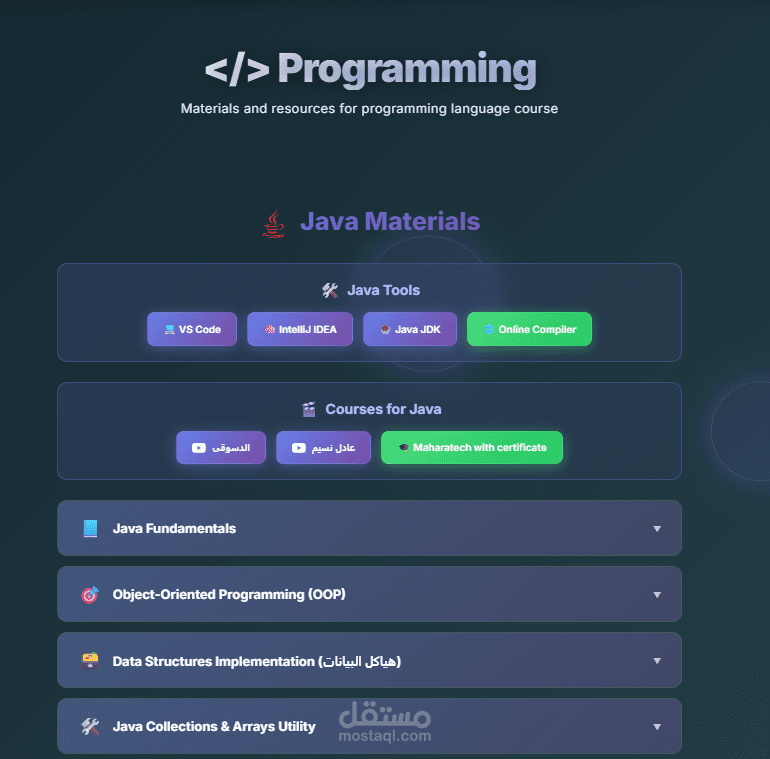The image size is (770, 759).
Task: Expand Java Collections & Arrays Utility section
Action: (369, 726)
